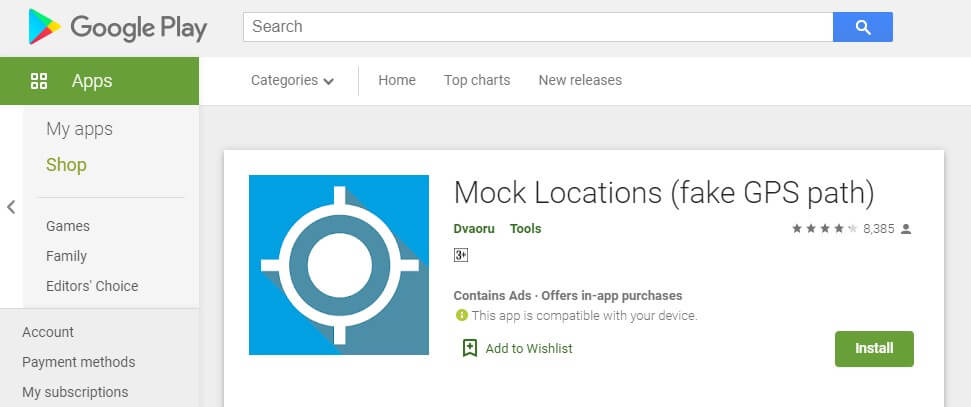The image size is (971, 407).
Task: Click the Mock Locations (fake GPS path) title
Action: pyautogui.click(x=664, y=193)
